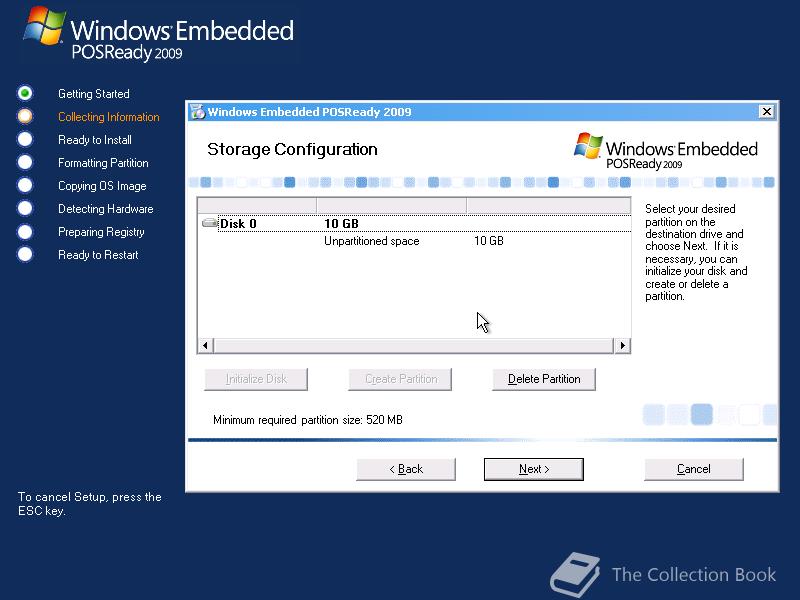Image resolution: width=800 pixels, height=600 pixels.
Task: Click the Ready to Install label
Action: click(95, 140)
